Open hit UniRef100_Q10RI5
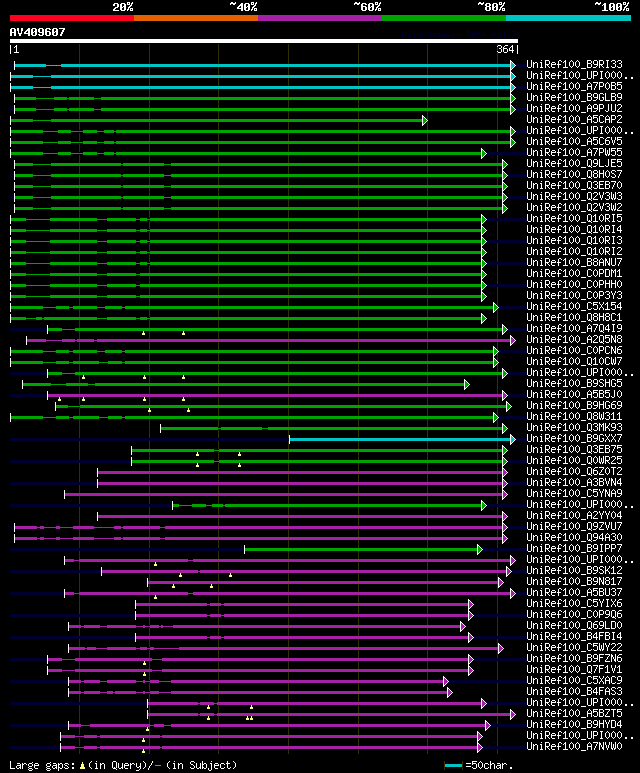Viewport: 640px width, 773px height. 574,219
